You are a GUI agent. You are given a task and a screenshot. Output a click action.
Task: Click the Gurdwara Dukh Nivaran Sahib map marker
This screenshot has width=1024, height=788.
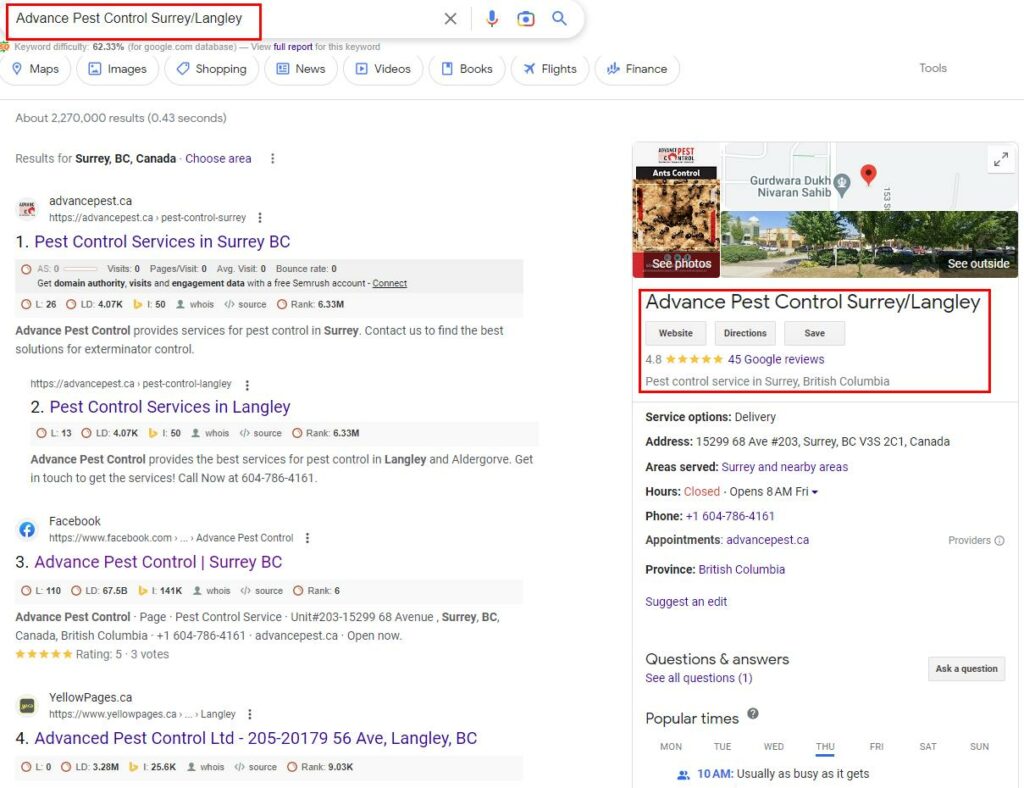click(842, 185)
